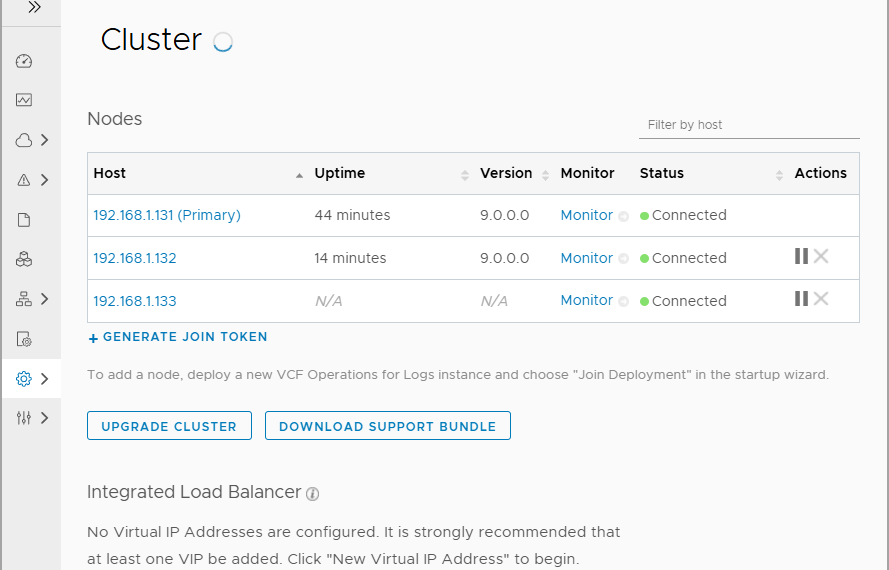Focus the Filter by host field
Viewport: 889px width, 570px height.
[x=748, y=125]
